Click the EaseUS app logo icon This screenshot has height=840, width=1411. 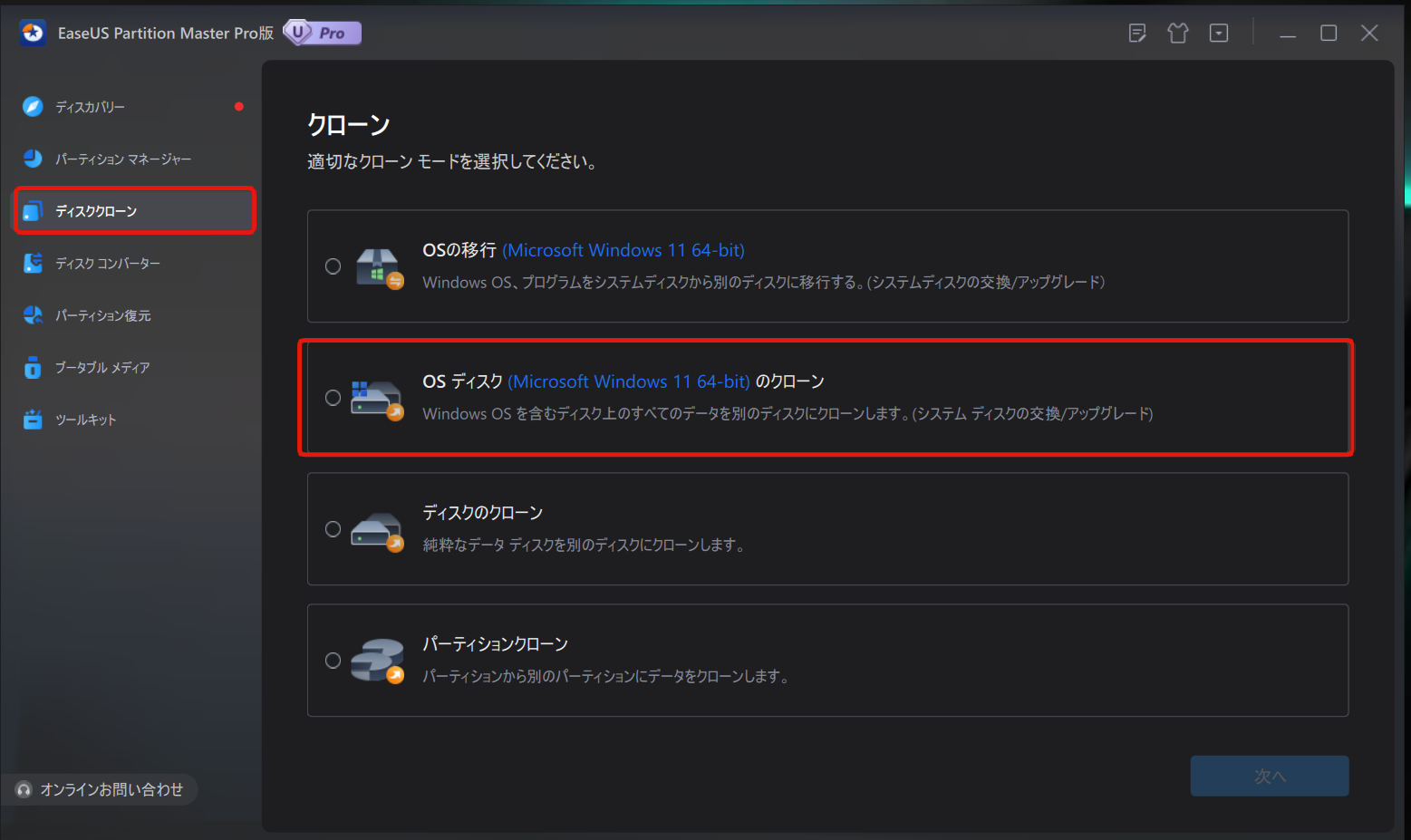coord(33,34)
